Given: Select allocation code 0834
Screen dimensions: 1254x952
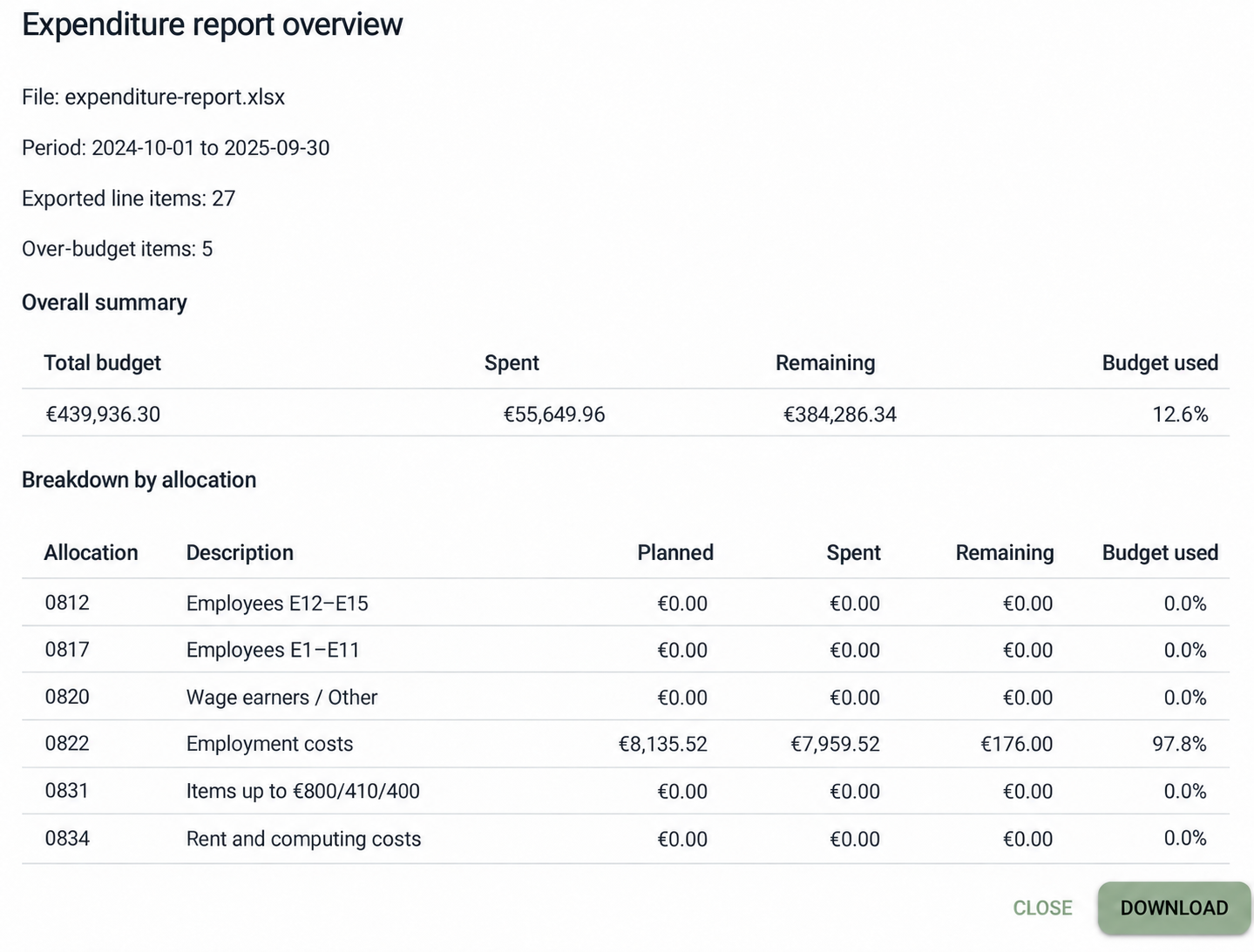Looking at the screenshot, I should tap(67, 839).
